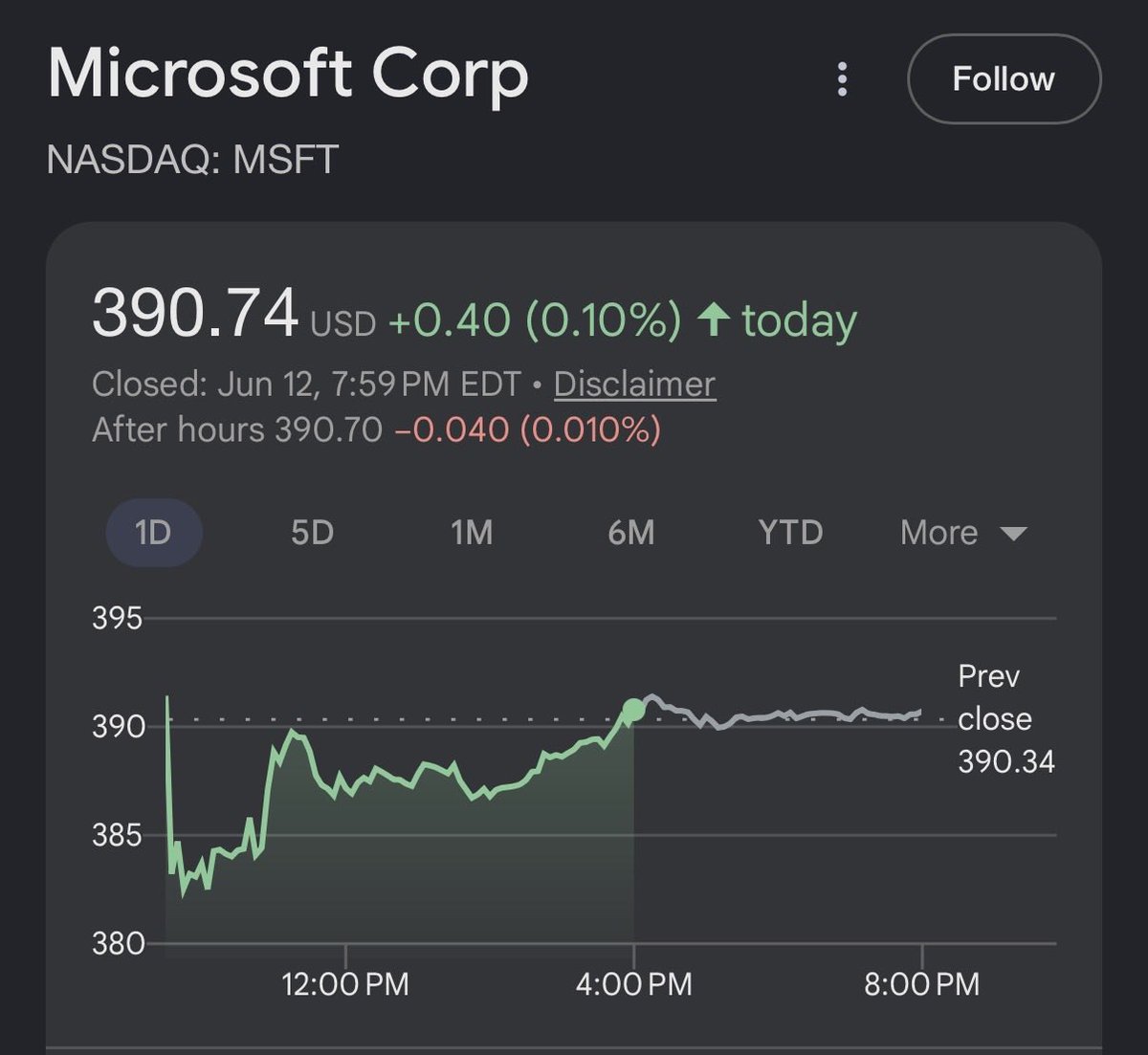Viewport: 1148px width, 1055px height.
Task: Select the YTD chart range
Action: click(x=790, y=532)
